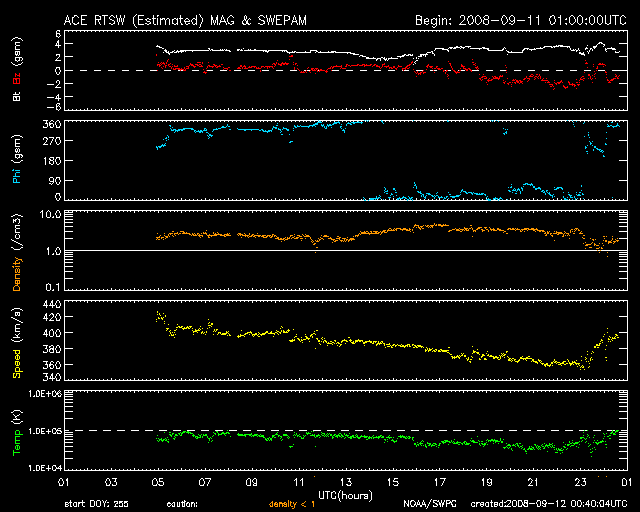Click the '10.0' tick on the Density axis
This screenshot has width=640, height=512.
click(50, 214)
